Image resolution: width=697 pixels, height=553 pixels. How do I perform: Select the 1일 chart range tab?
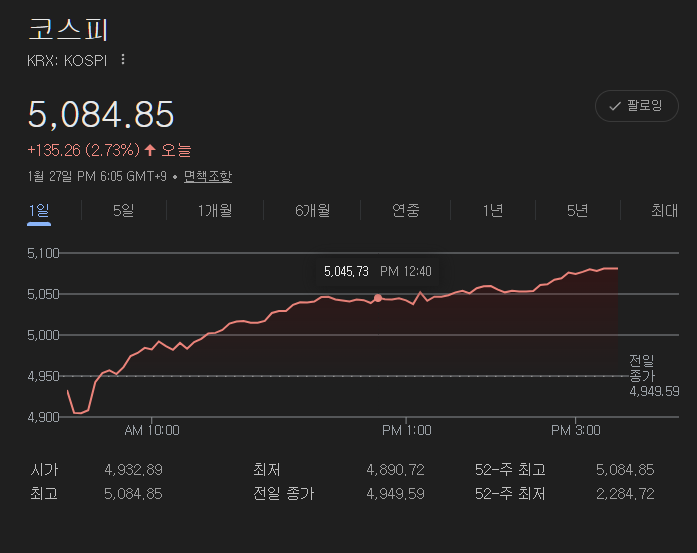[x=39, y=210]
